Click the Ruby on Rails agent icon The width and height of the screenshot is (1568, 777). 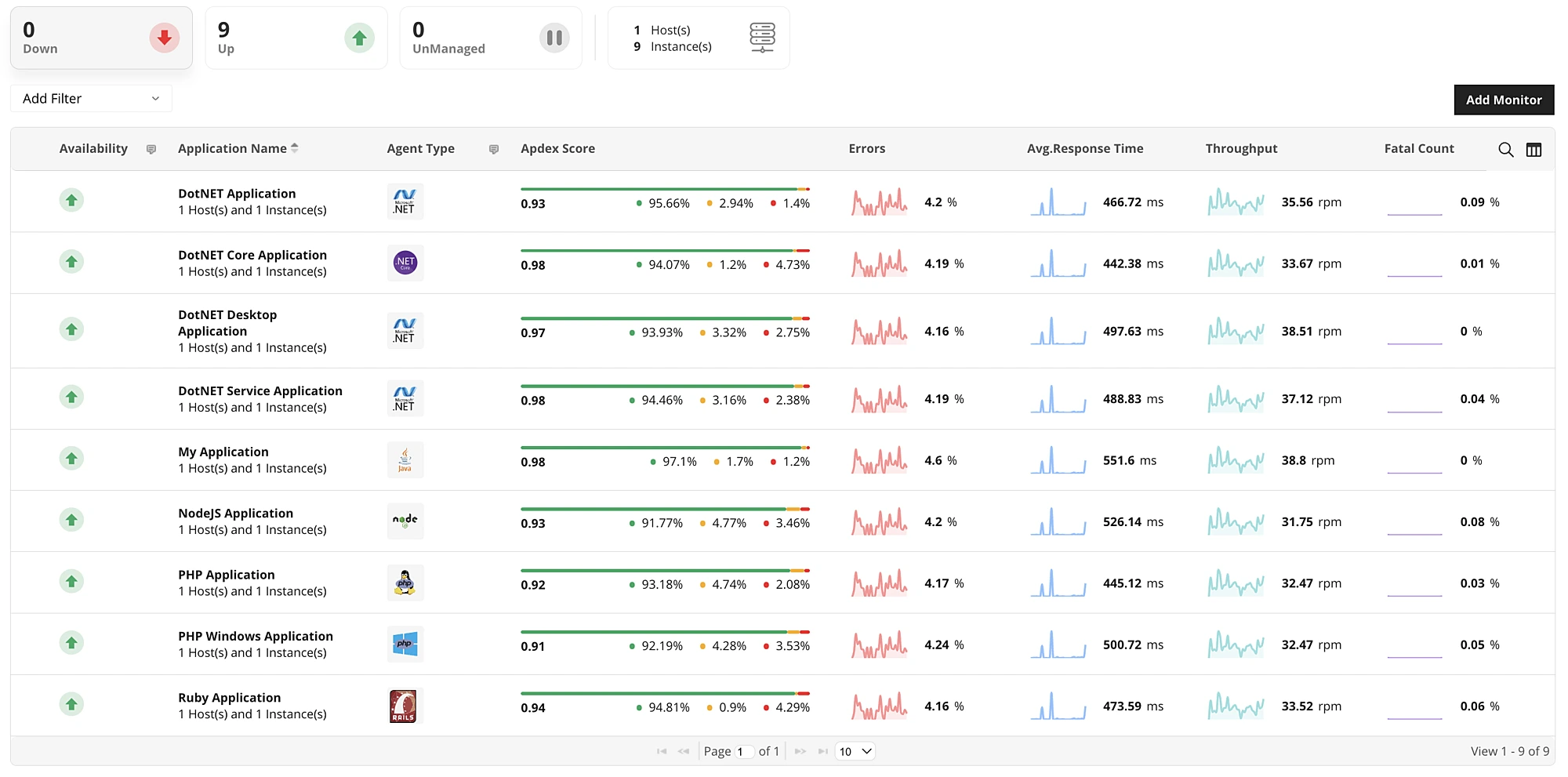click(404, 706)
